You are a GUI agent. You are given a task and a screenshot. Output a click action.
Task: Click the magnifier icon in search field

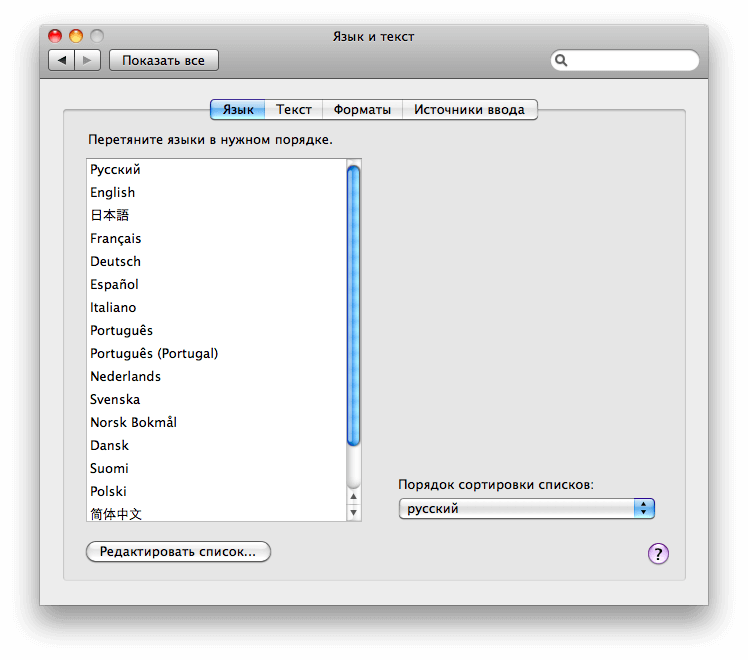(x=561, y=60)
